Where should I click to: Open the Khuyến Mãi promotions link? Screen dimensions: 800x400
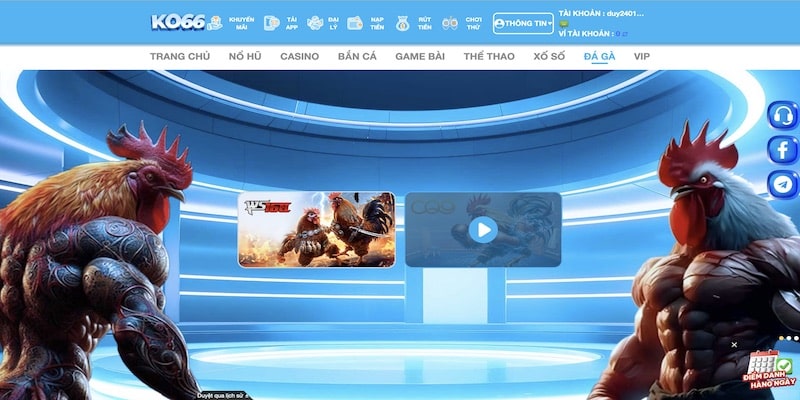click(x=241, y=23)
